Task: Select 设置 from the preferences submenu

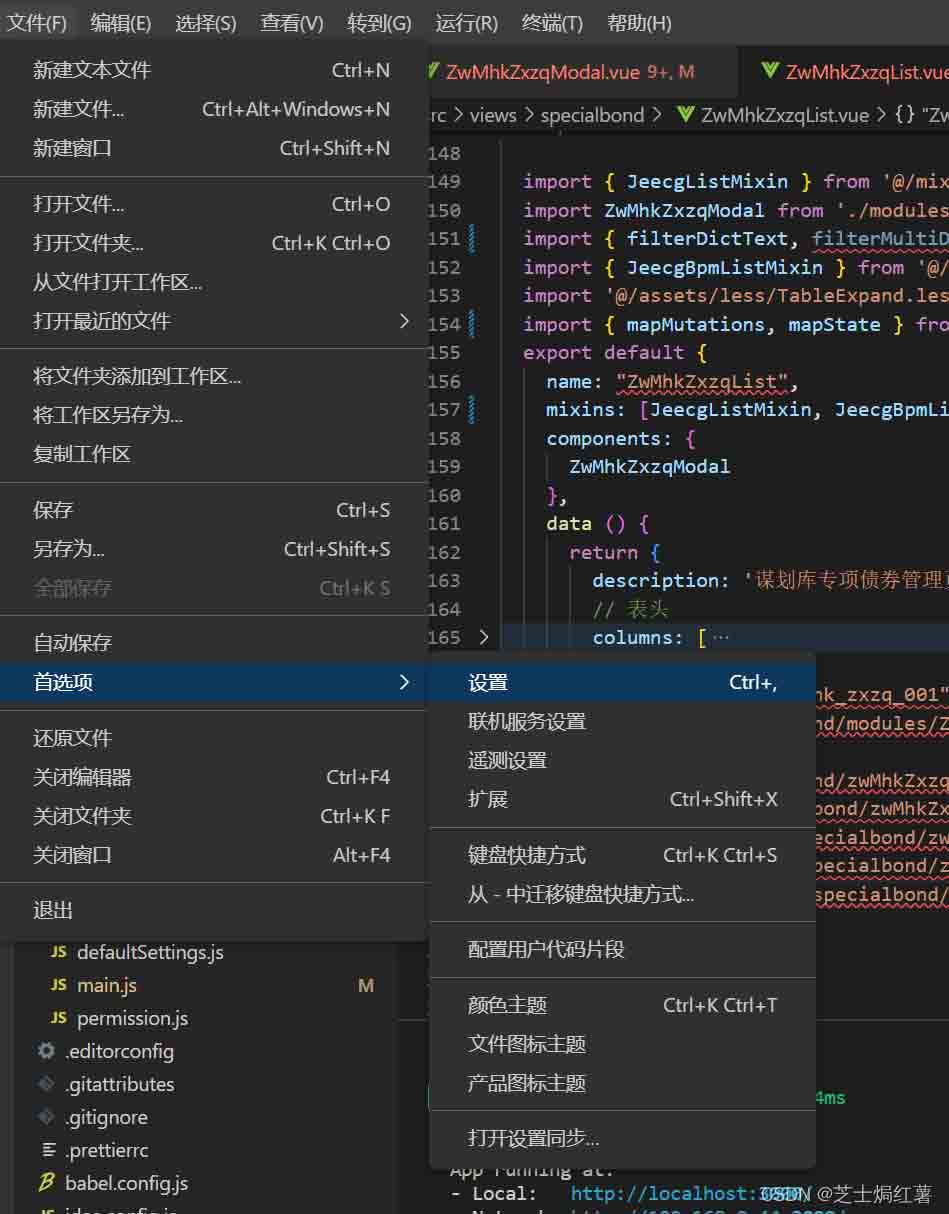Action: (488, 682)
